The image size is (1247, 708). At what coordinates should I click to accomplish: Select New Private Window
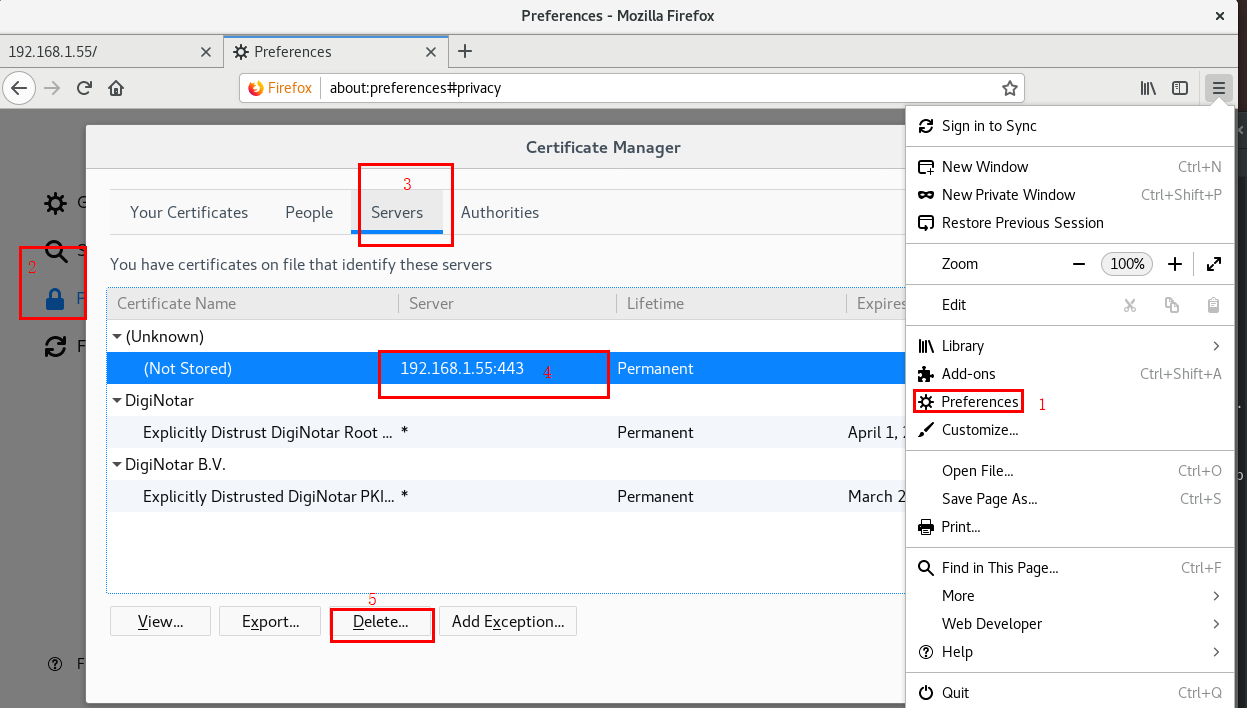click(x=1069, y=195)
